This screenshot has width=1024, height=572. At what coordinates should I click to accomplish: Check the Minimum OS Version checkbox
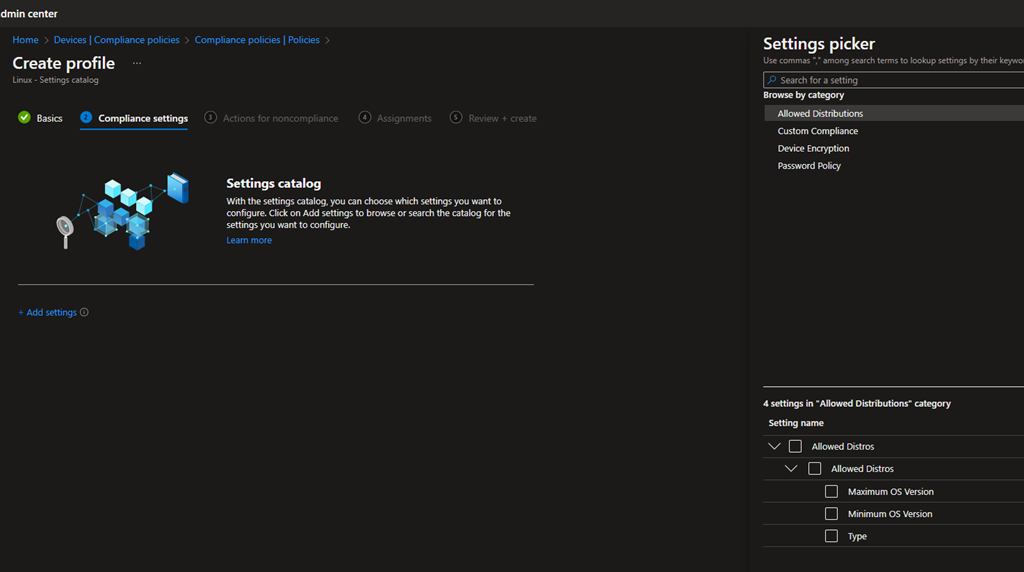pyautogui.click(x=831, y=514)
